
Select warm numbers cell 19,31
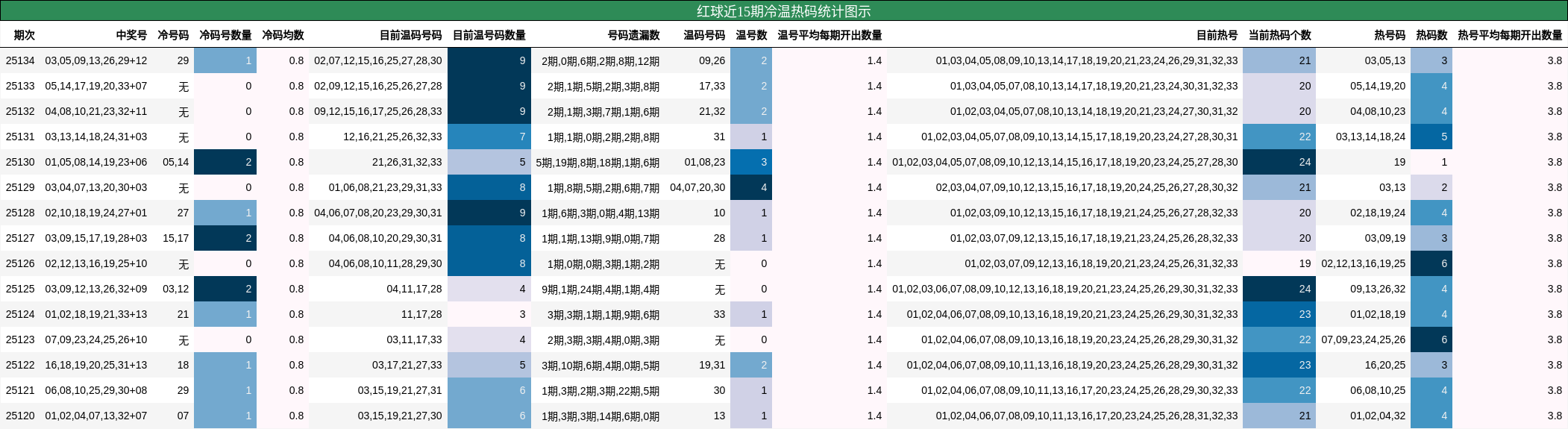pos(712,365)
